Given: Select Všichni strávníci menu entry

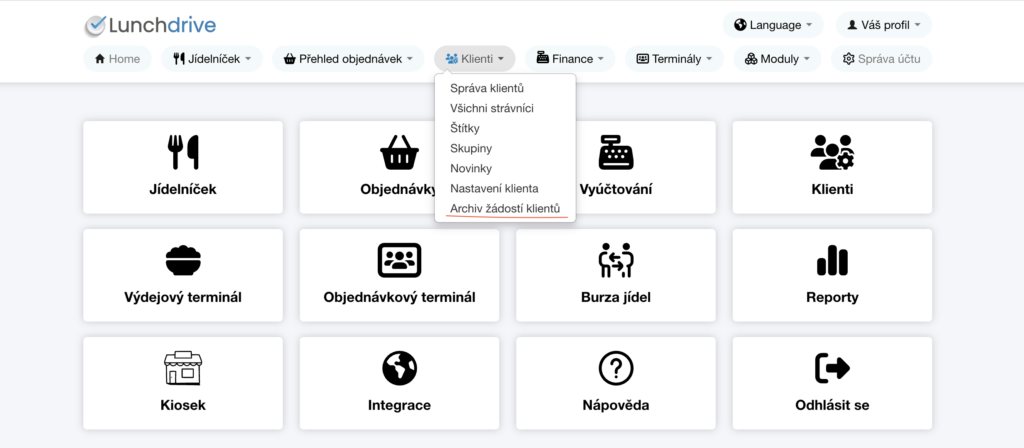Looking at the screenshot, I should tap(491, 108).
